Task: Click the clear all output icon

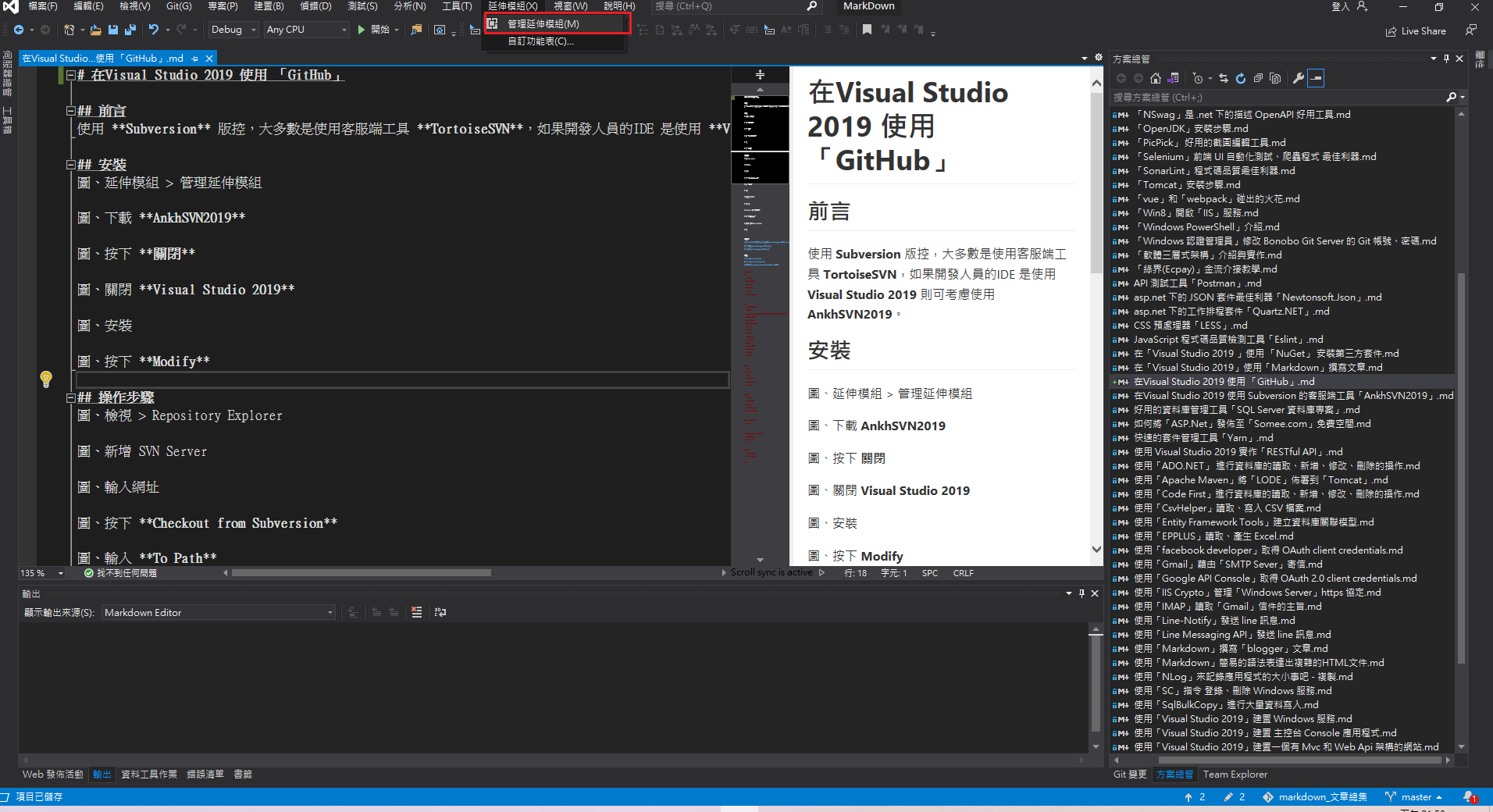Action: tap(417, 612)
